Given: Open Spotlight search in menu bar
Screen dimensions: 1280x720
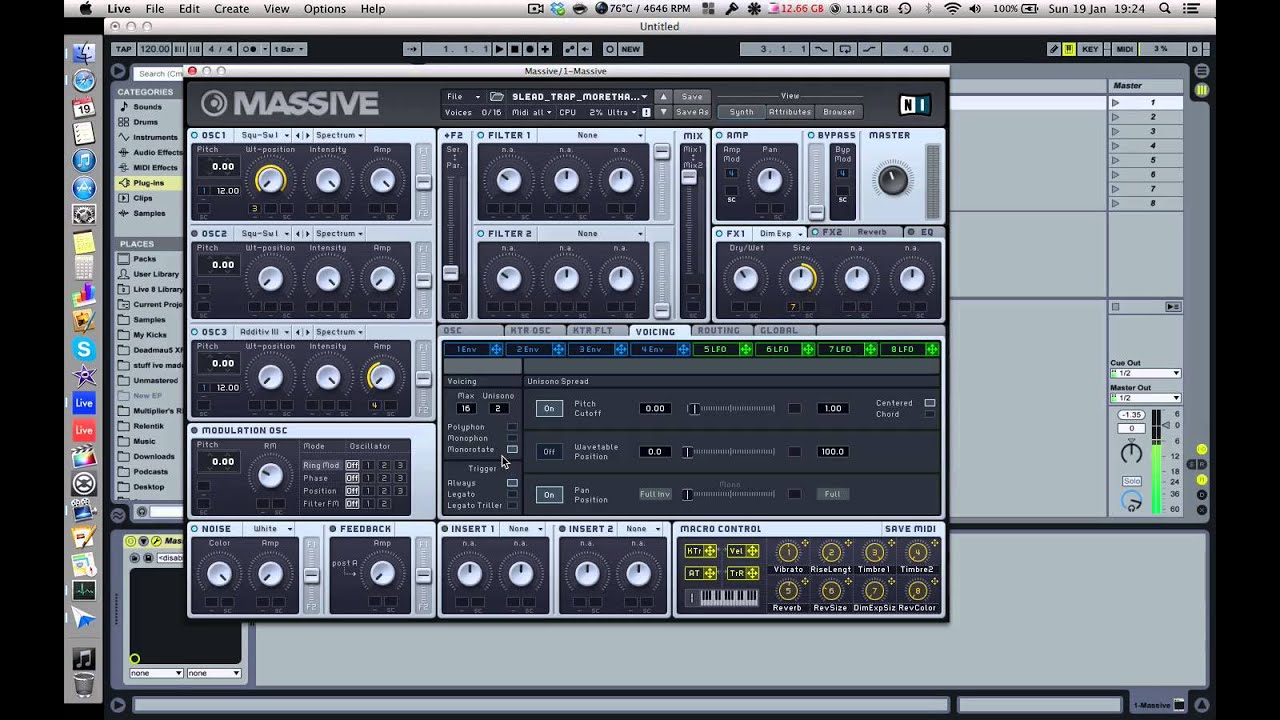Looking at the screenshot, I should (1165, 9).
